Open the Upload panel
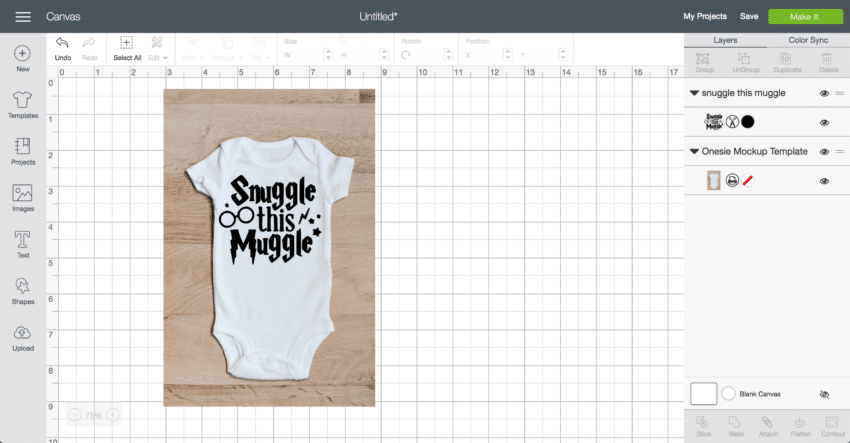Image resolution: width=850 pixels, height=443 pixels. pyautogui.click(x=23, y=339)
